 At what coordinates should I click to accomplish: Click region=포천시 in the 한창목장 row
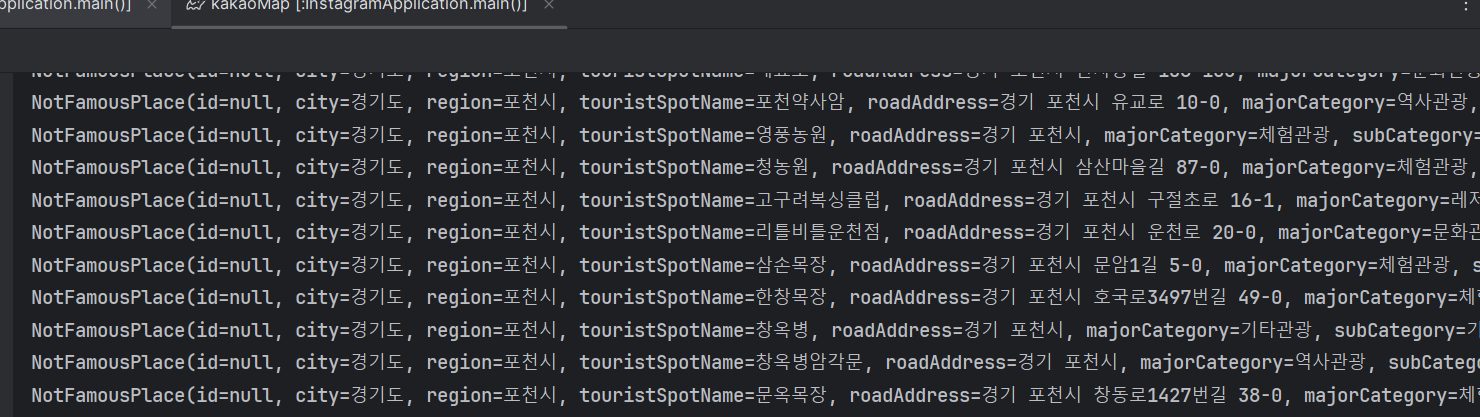pos(494,297)
